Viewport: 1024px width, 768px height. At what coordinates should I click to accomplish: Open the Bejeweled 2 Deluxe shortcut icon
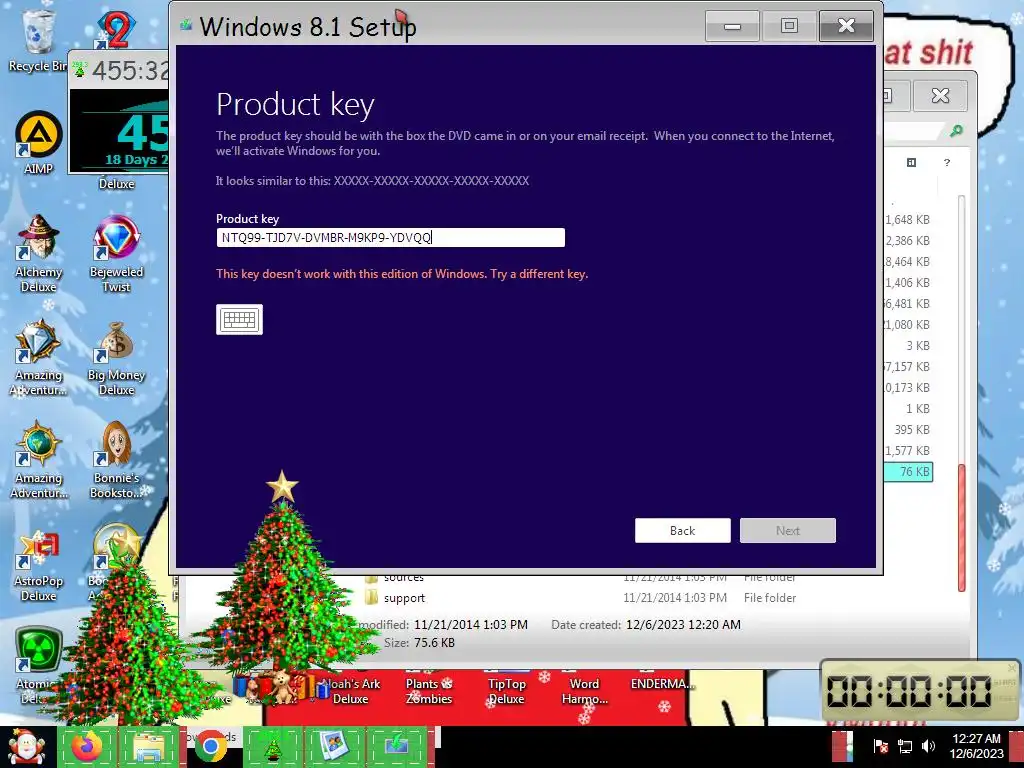(x=116, y=30)
